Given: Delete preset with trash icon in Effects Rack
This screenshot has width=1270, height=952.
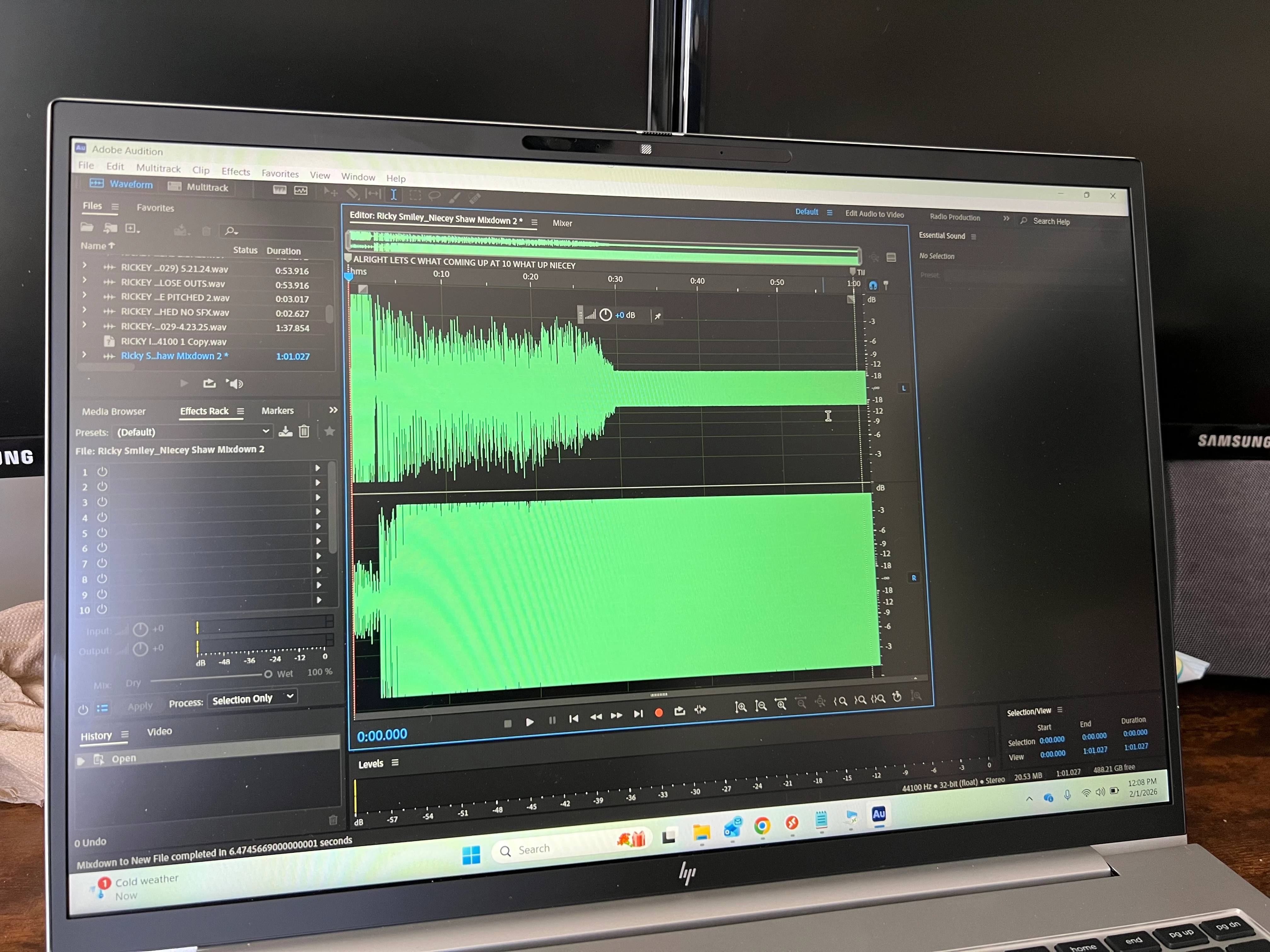Looking at the screenshot, I should 304,431.
